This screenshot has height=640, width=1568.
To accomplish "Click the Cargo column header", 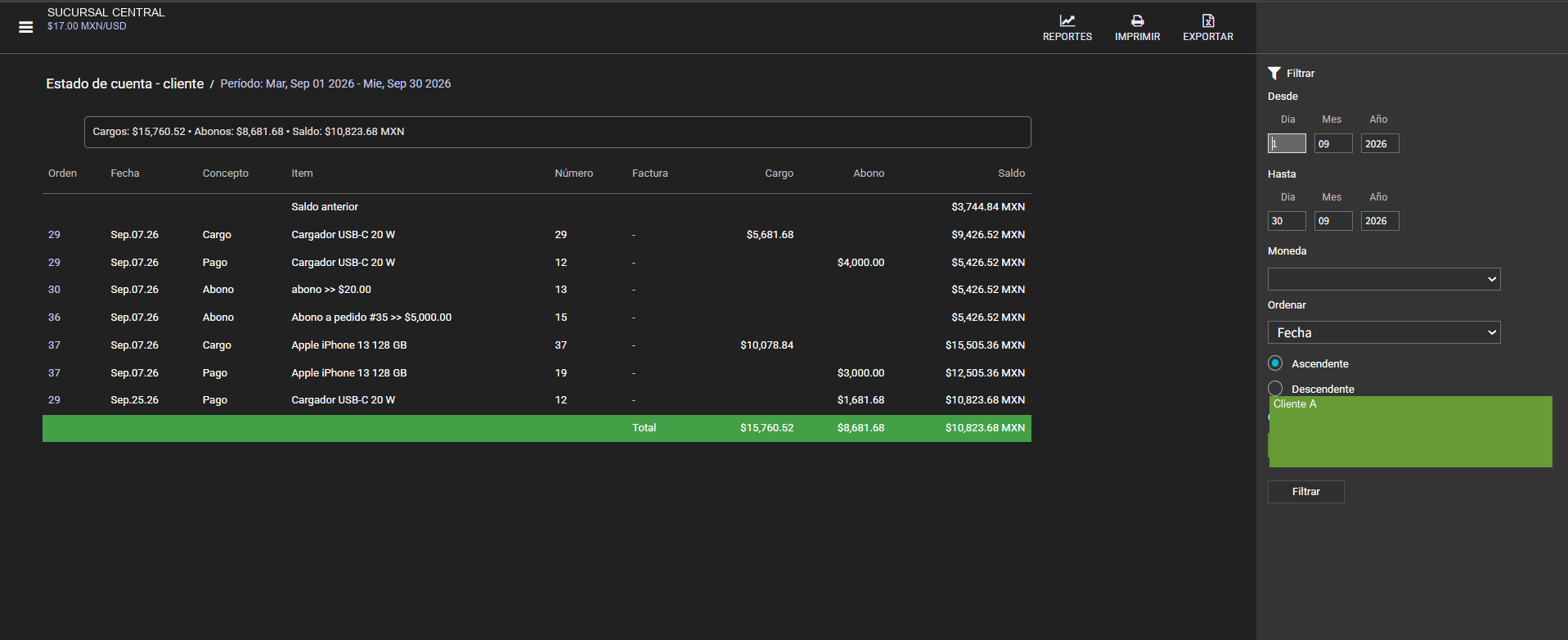I will coord(780,174).
